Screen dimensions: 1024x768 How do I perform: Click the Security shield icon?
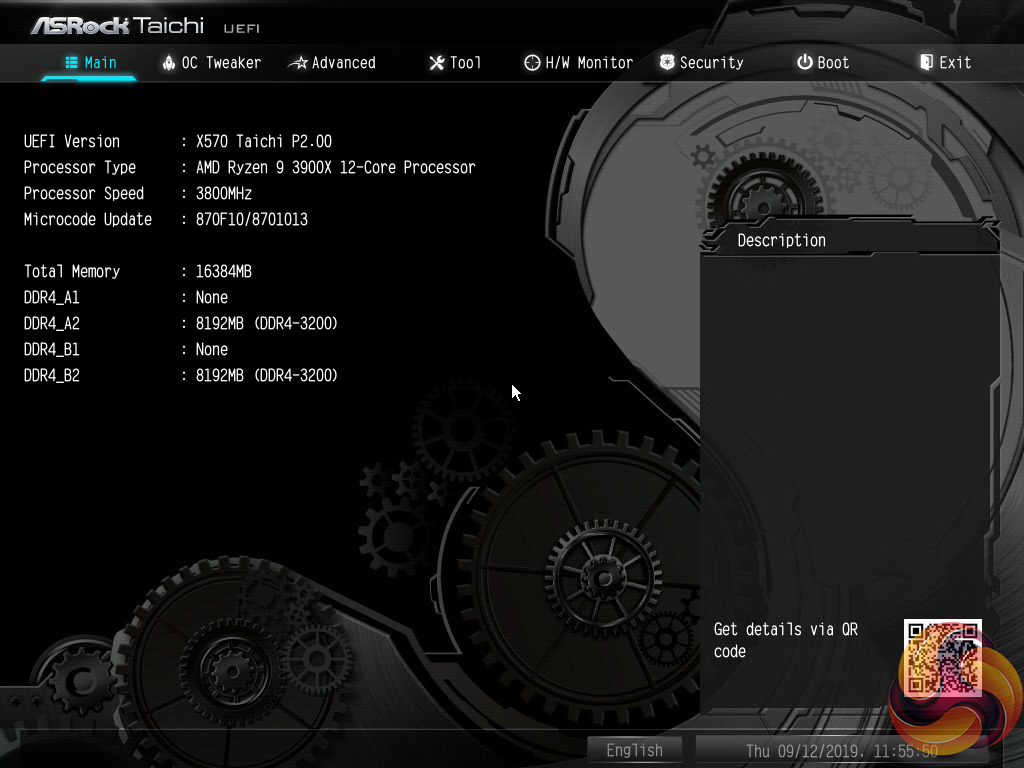click(x=667, y=62)
